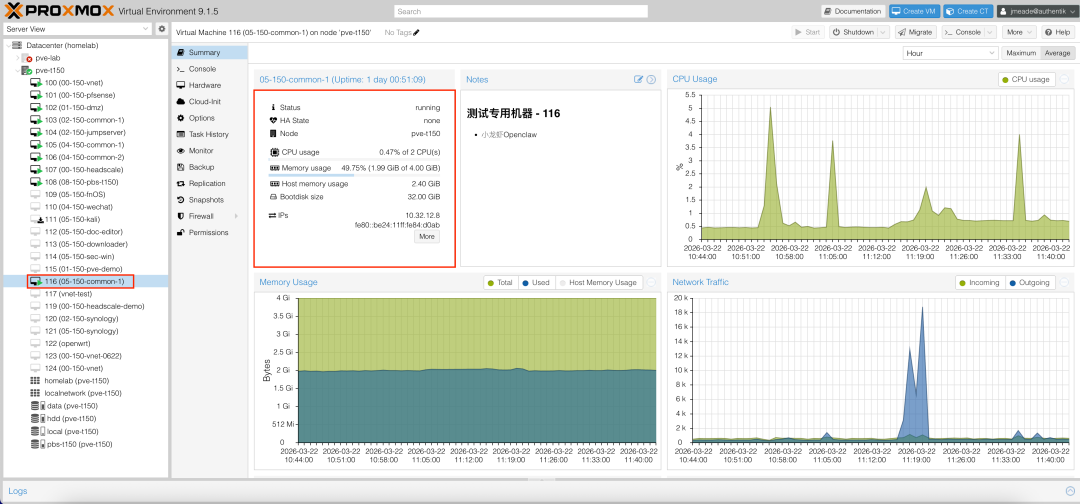The height and width of the screenshot is (504, 1080).
Task: Open the More actions menu in toolbar
Action: [x=1018, y=32]
